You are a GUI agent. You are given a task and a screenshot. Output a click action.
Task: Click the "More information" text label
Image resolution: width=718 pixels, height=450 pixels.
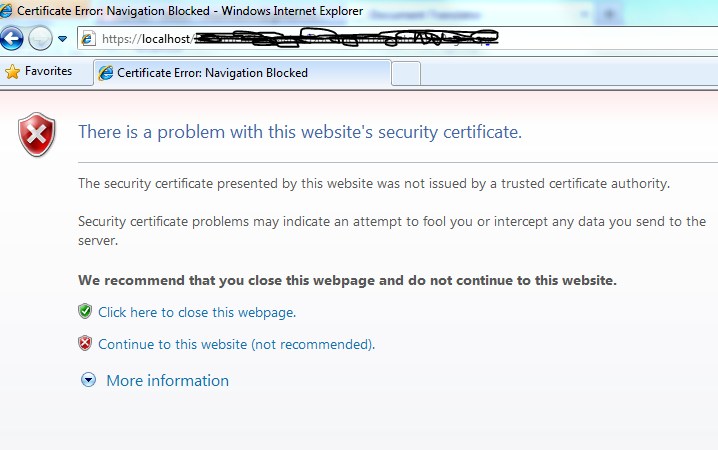tap(167, 380)
